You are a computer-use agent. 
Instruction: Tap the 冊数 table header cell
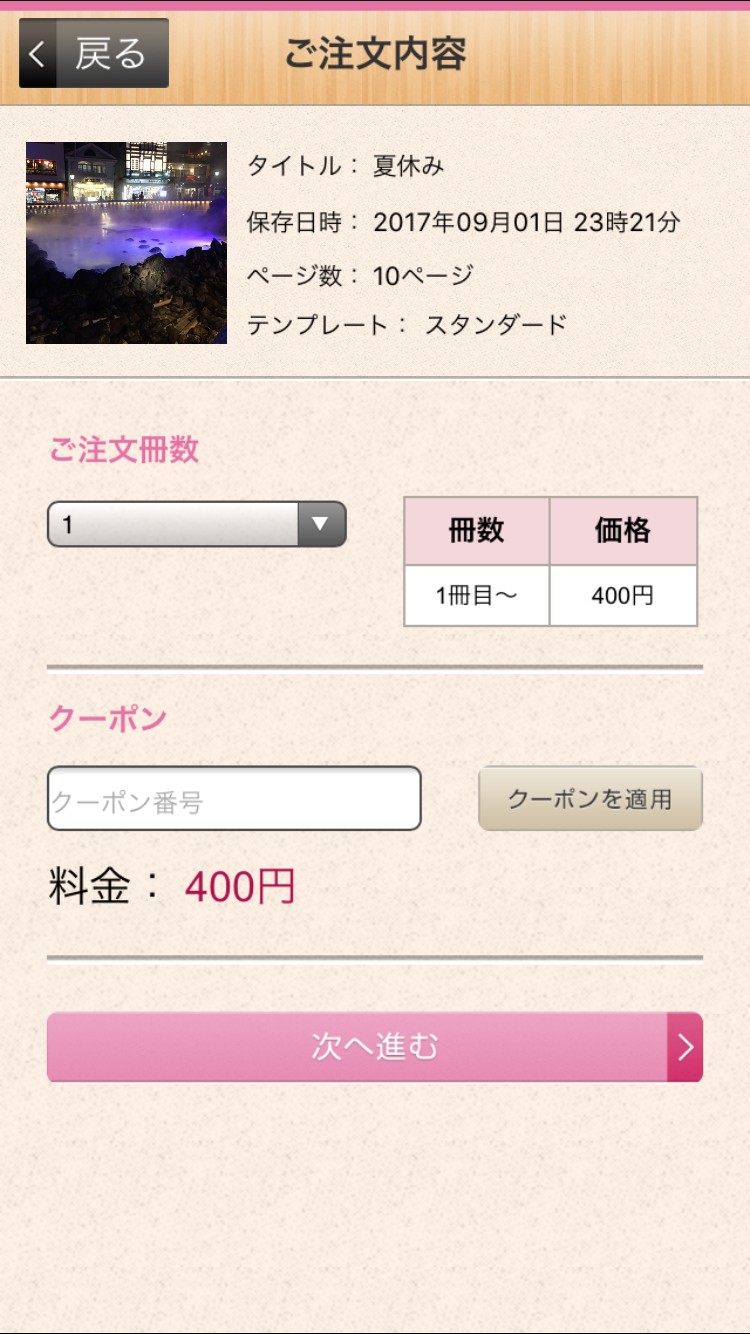[x=476, y=531]
